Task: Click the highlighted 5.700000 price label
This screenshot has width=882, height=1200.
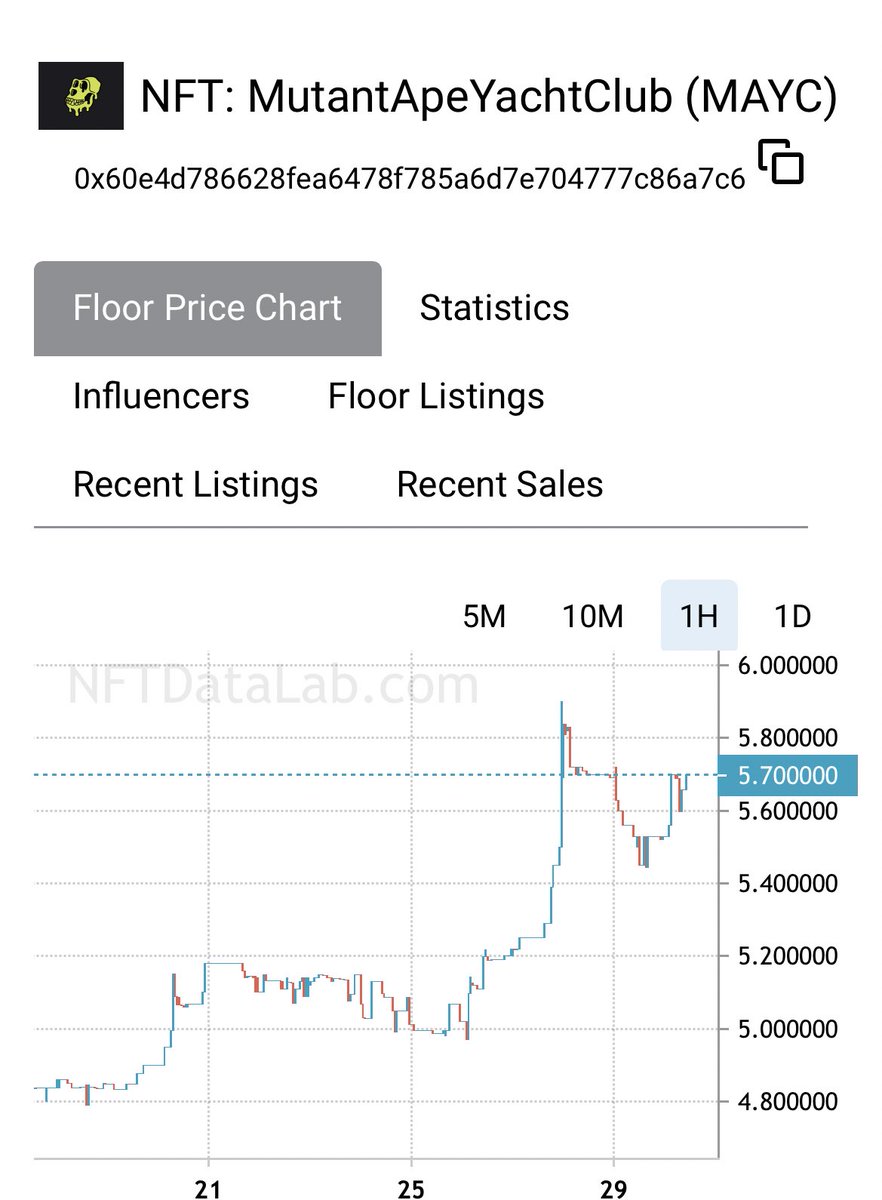Action: [x=789, y=775]
